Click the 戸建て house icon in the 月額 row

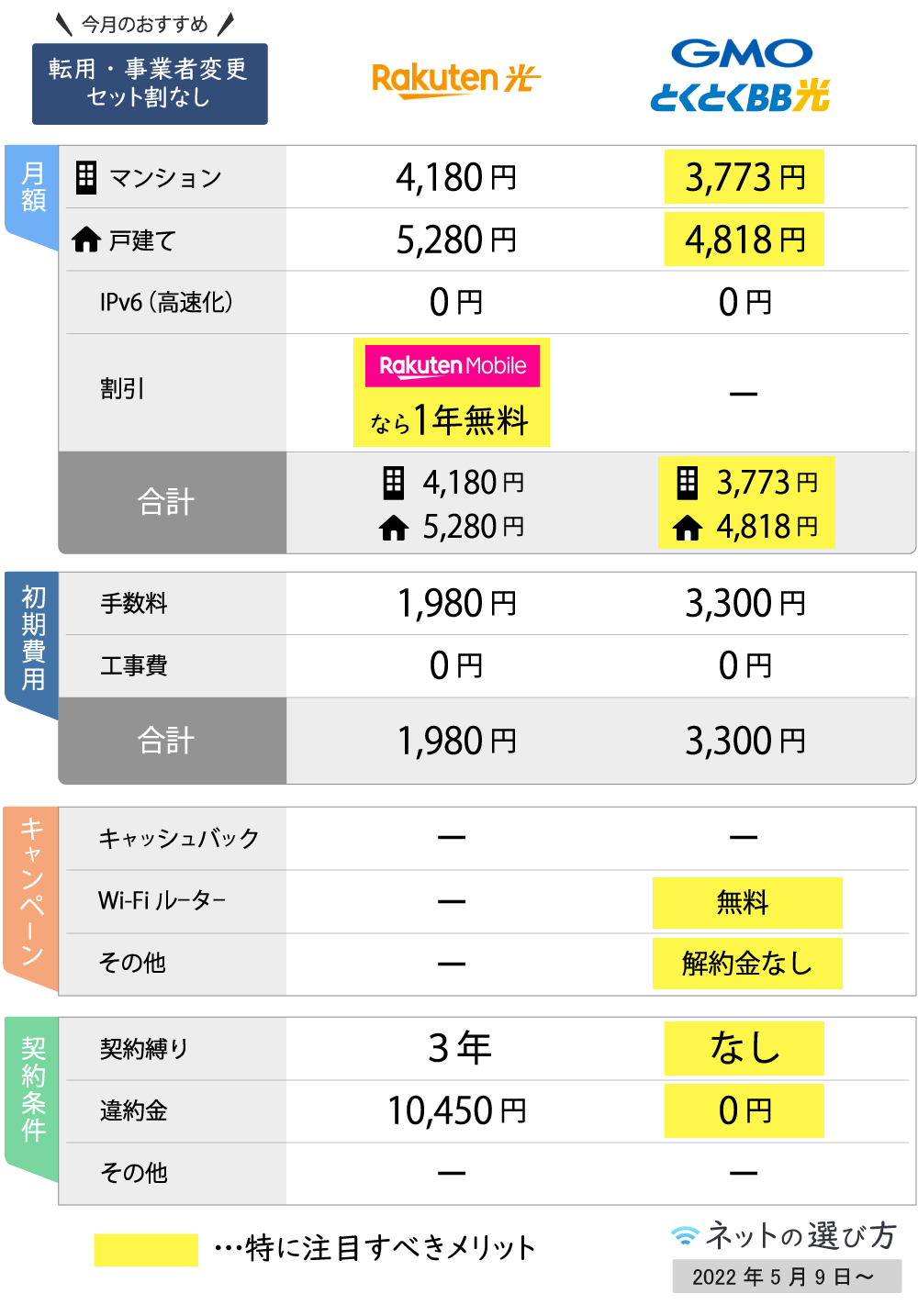click(x=86, y=240)
